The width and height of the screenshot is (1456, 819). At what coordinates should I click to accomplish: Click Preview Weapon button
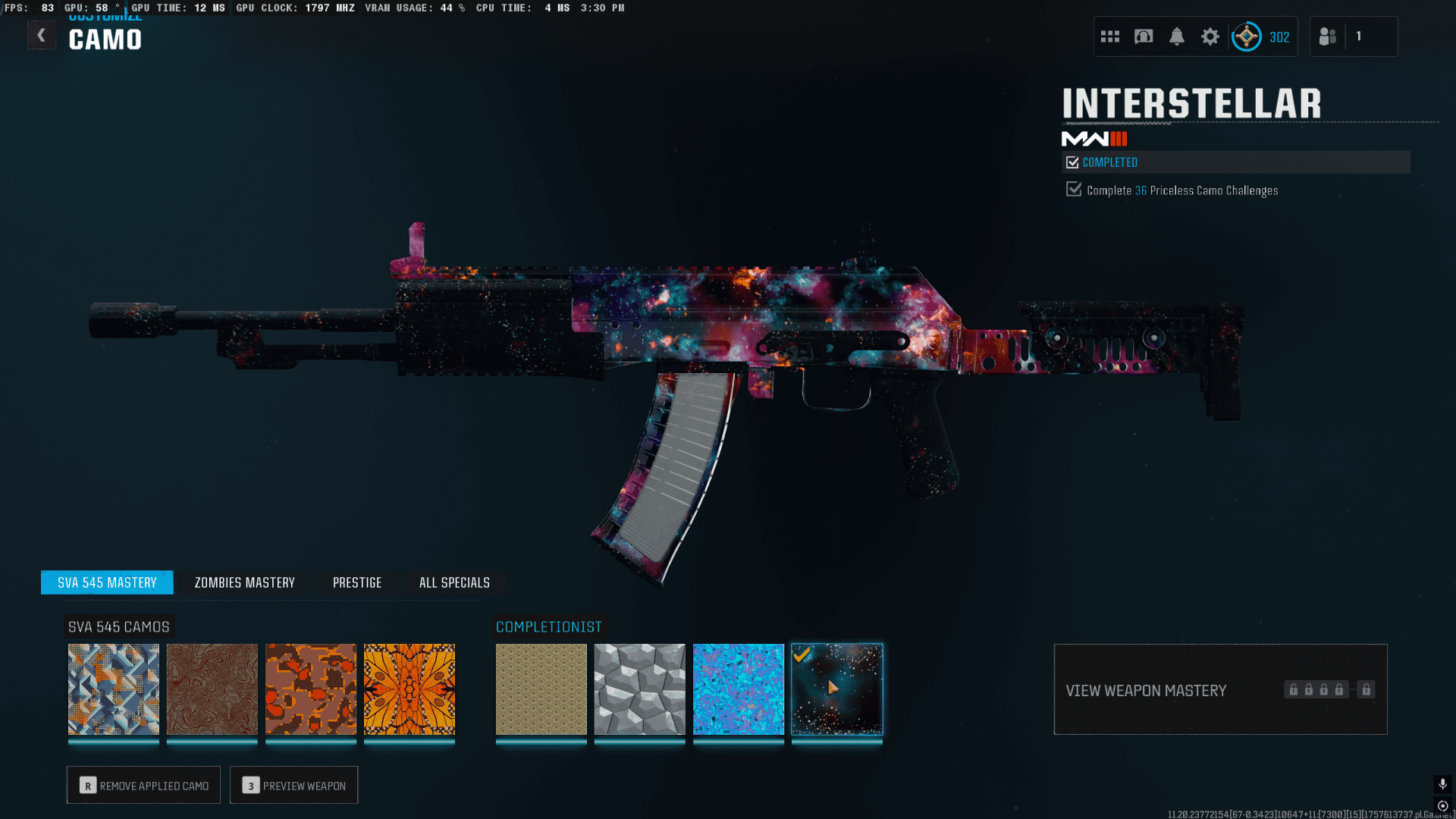[293, 785]
